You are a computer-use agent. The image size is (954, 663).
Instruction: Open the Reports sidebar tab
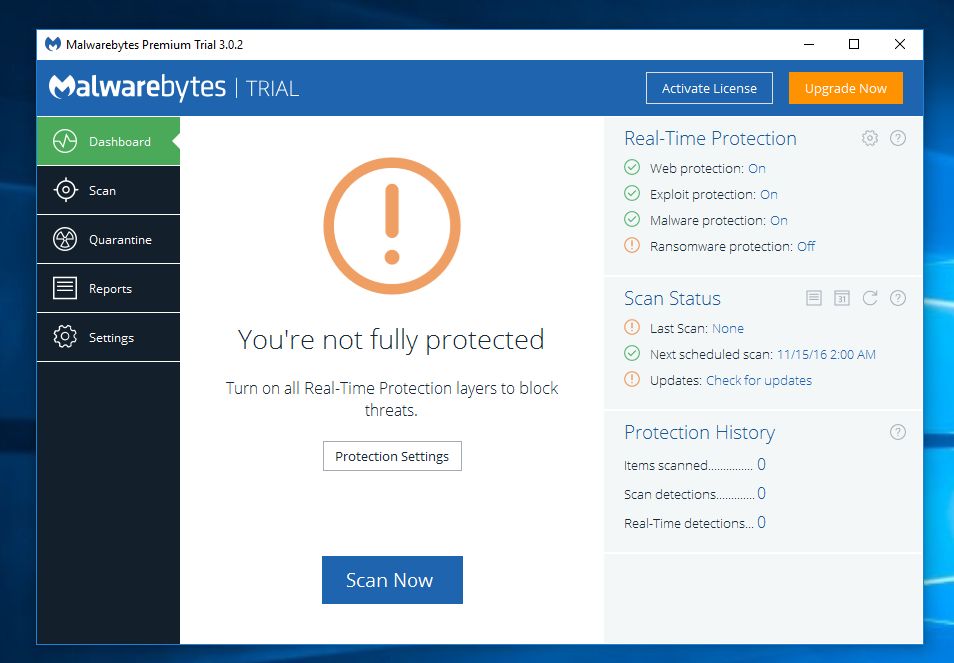pyautogui.click(x=108, y=289)
